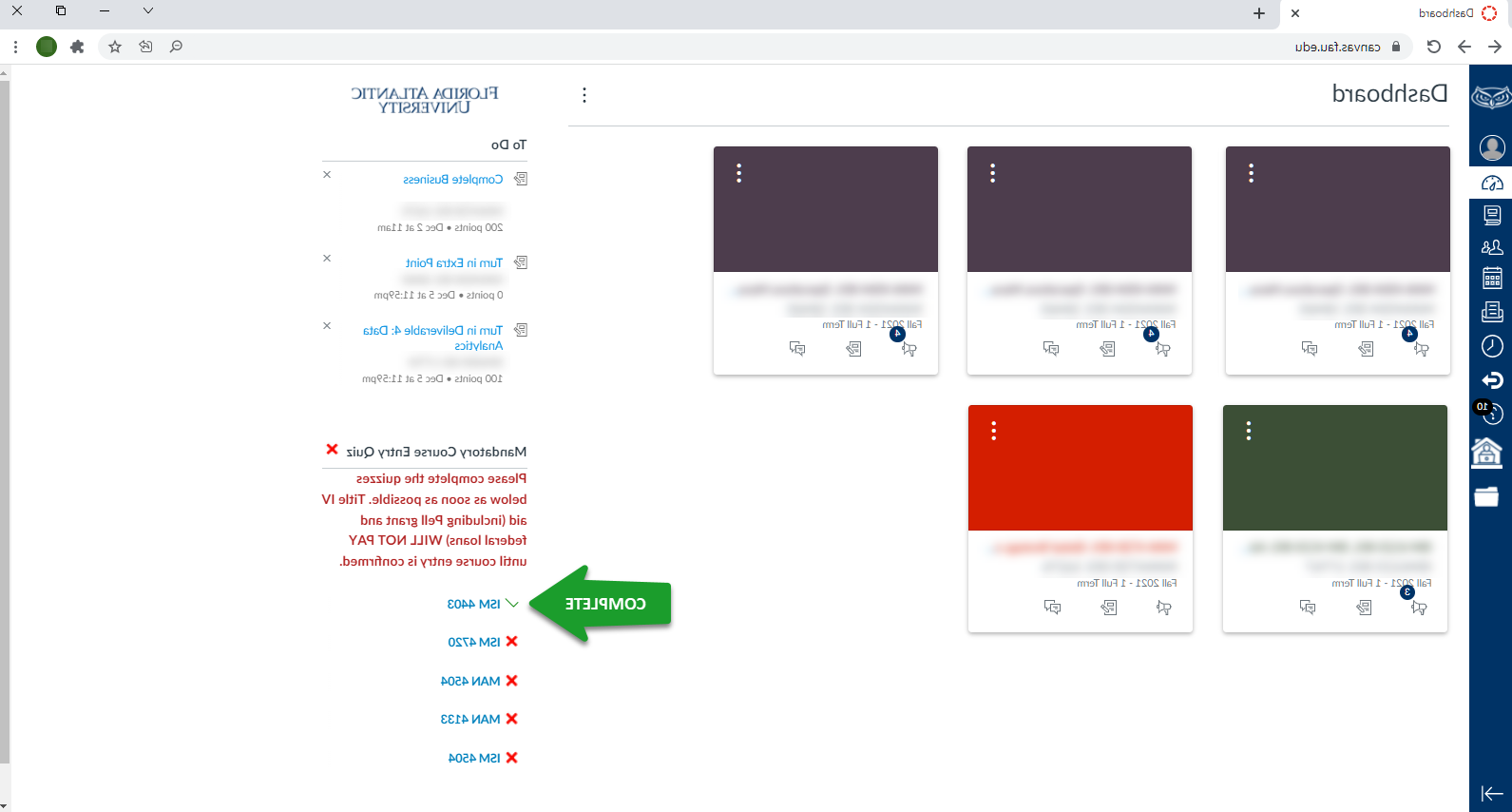Open the ISM 4720 quiz link
Image resolution: width=1512 pixels, height=812 pixels.
pyautogui.click(x=473, y=643)
